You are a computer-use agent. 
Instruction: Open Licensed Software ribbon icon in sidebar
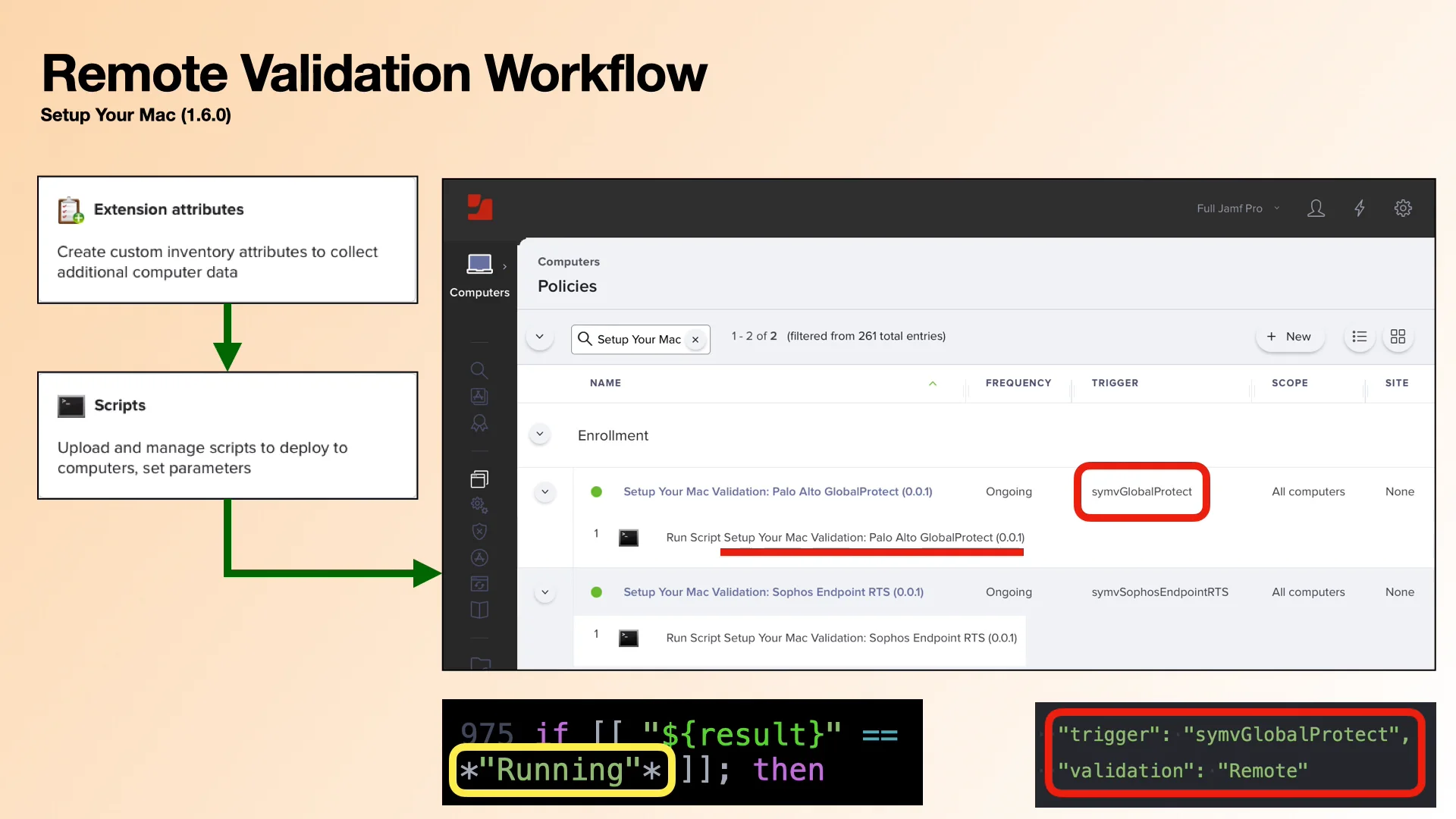tap(479, 423)
